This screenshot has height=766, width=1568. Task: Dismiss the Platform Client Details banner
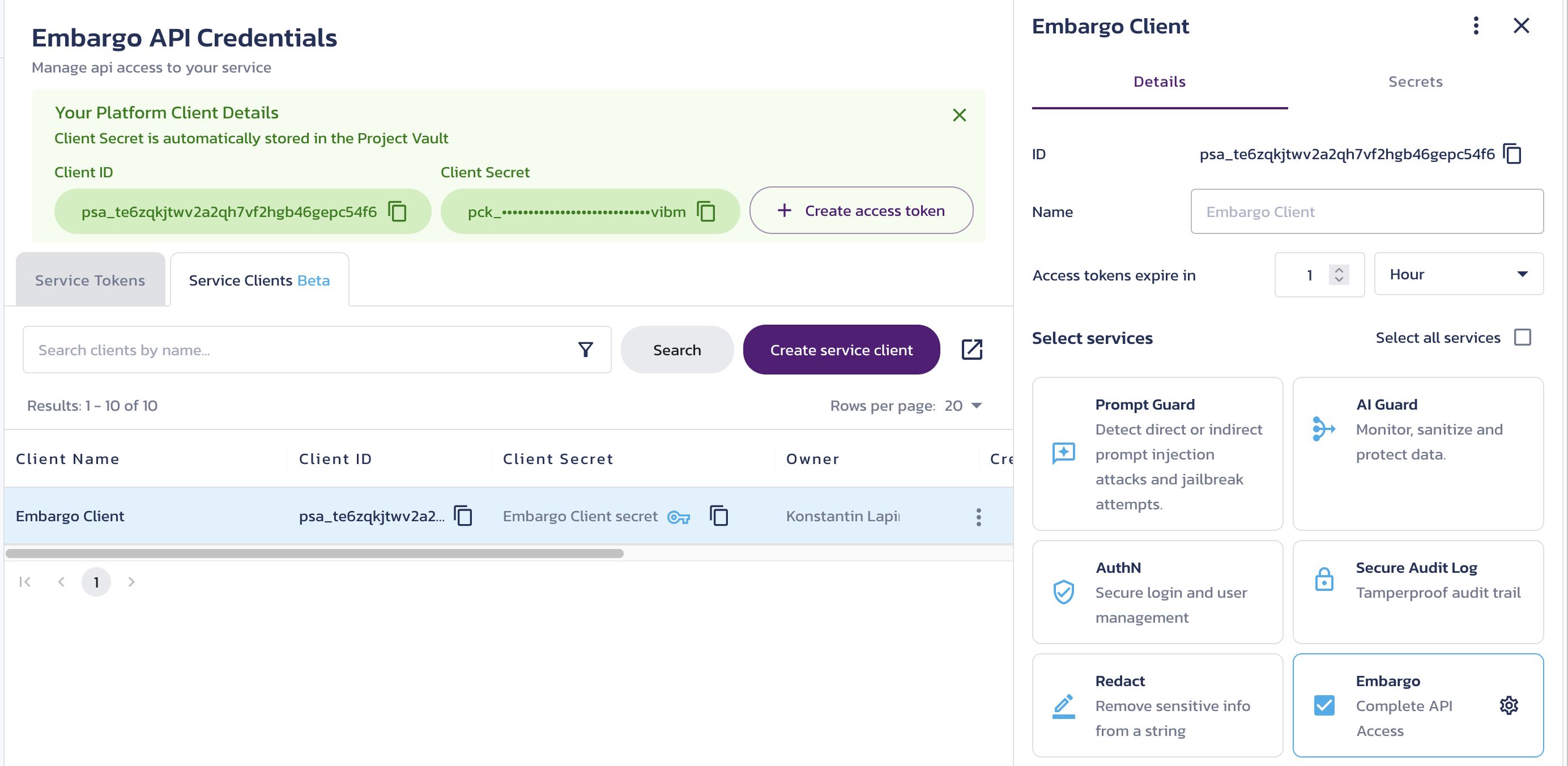(959, 114)
